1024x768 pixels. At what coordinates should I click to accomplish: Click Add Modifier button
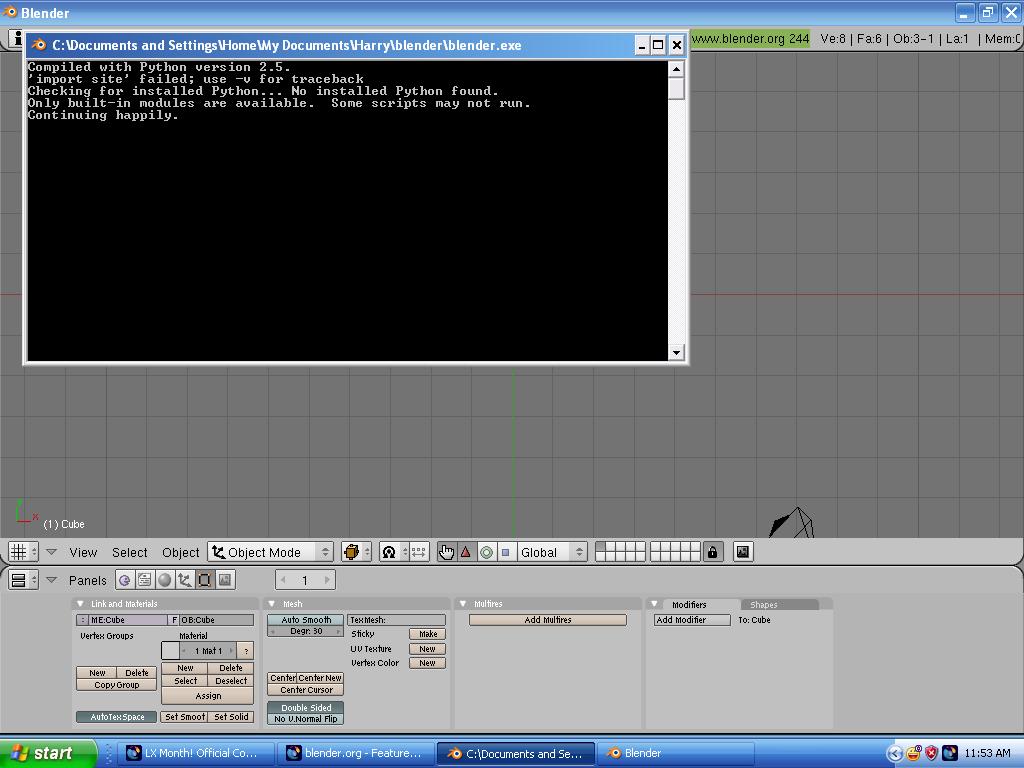[x=692, y=620]
